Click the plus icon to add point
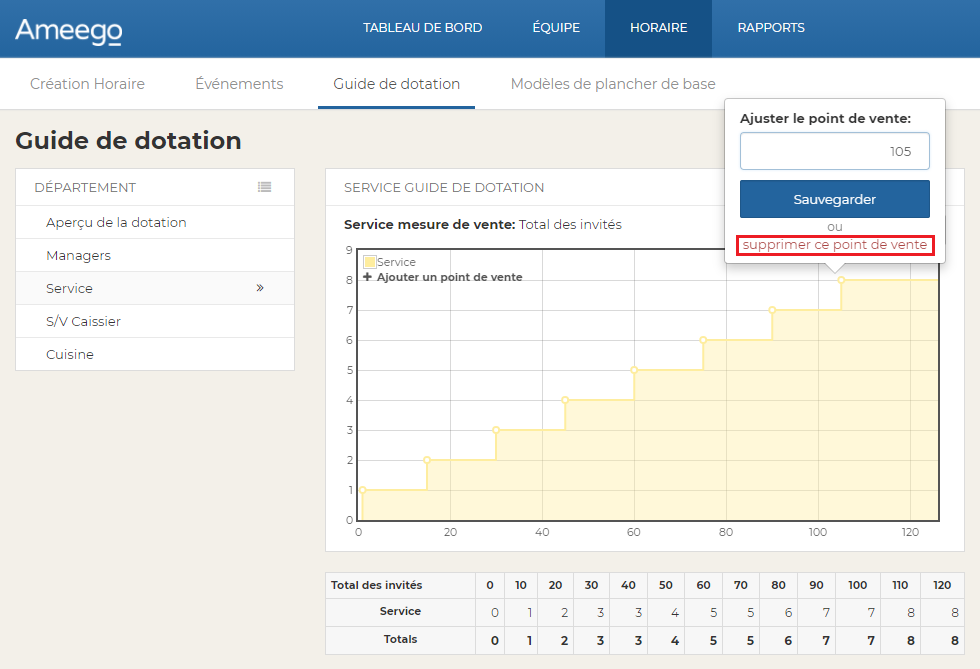Viewport: 980px width, 669px height. coord(367,277)
